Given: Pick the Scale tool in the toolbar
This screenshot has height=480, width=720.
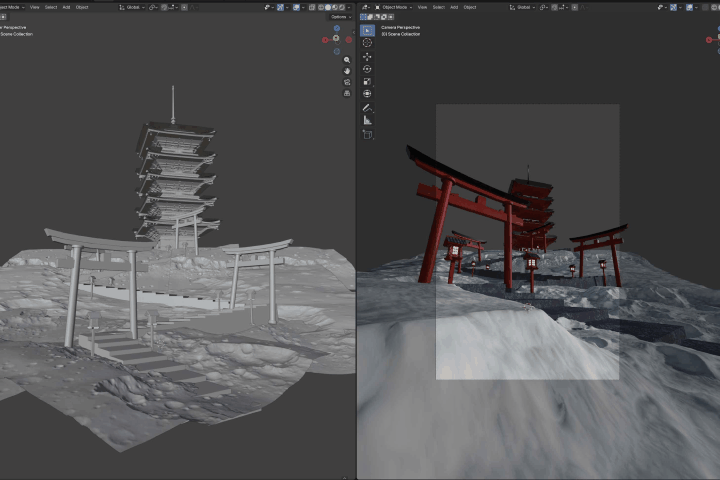Looking at the screenshot, I should point(367,81).
